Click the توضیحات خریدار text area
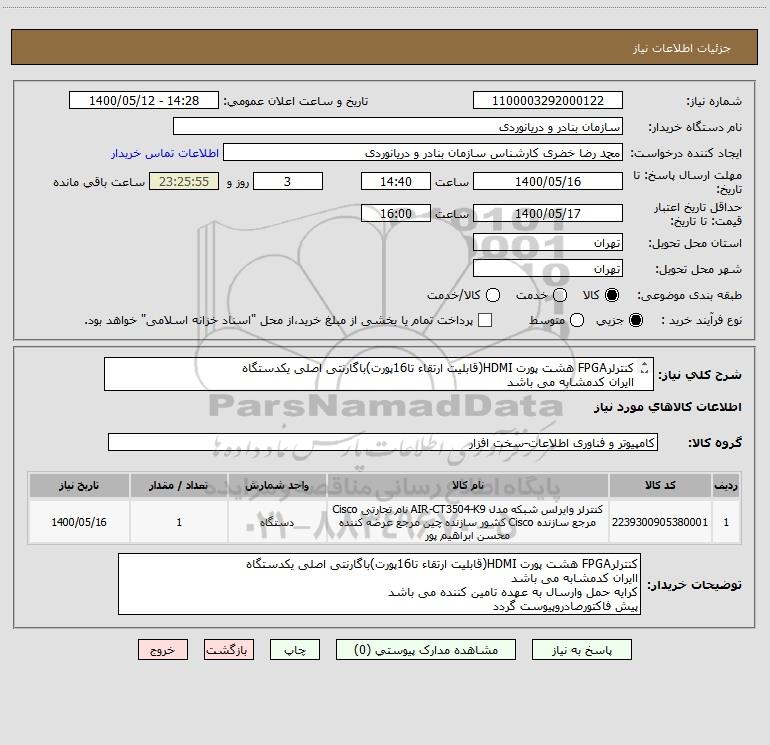This screenshot has width=770, height=745. (x=379, y=584)
